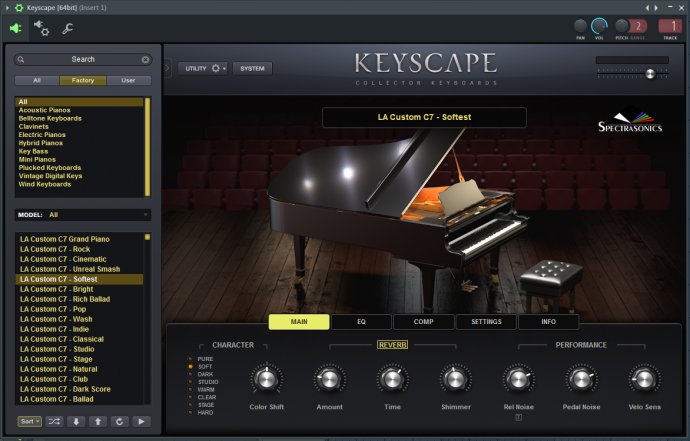Click the Velo Sens knob
Image resolution: width=690 pixels, height=441 pixels.
point(644,379)
